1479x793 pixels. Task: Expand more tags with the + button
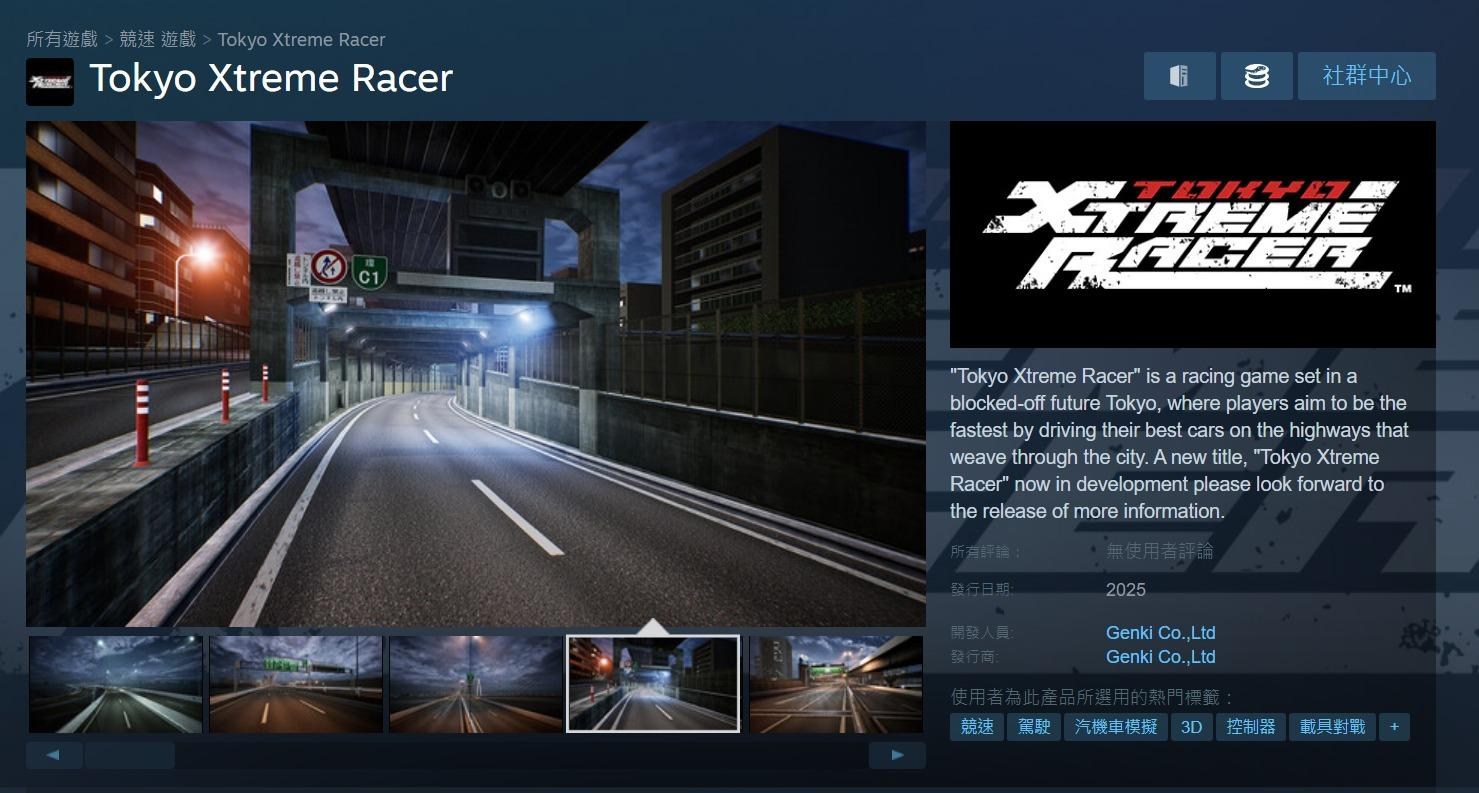click(x=1394, y=727)
